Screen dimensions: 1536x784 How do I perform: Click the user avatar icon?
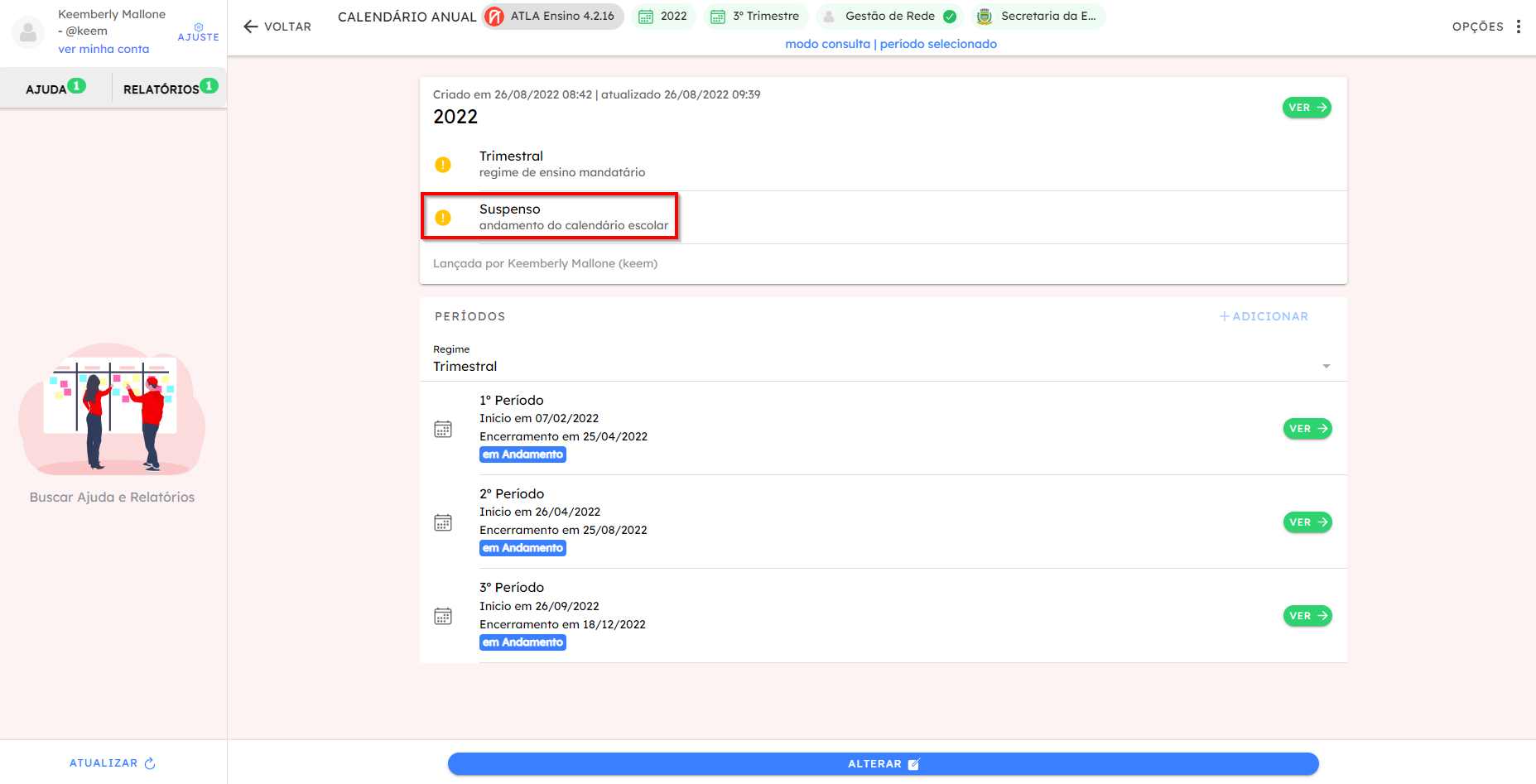pos(28,32)
